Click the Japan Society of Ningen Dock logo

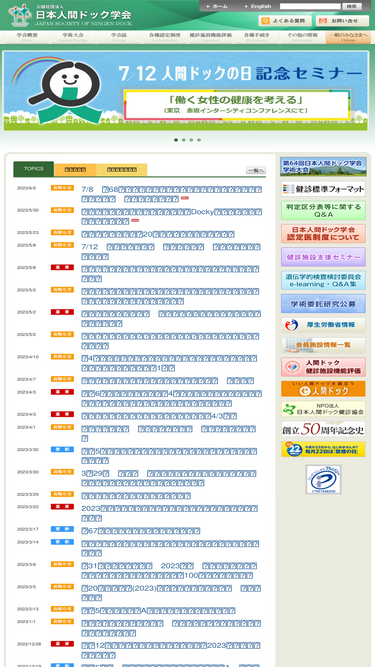click(x=70, y=16)
